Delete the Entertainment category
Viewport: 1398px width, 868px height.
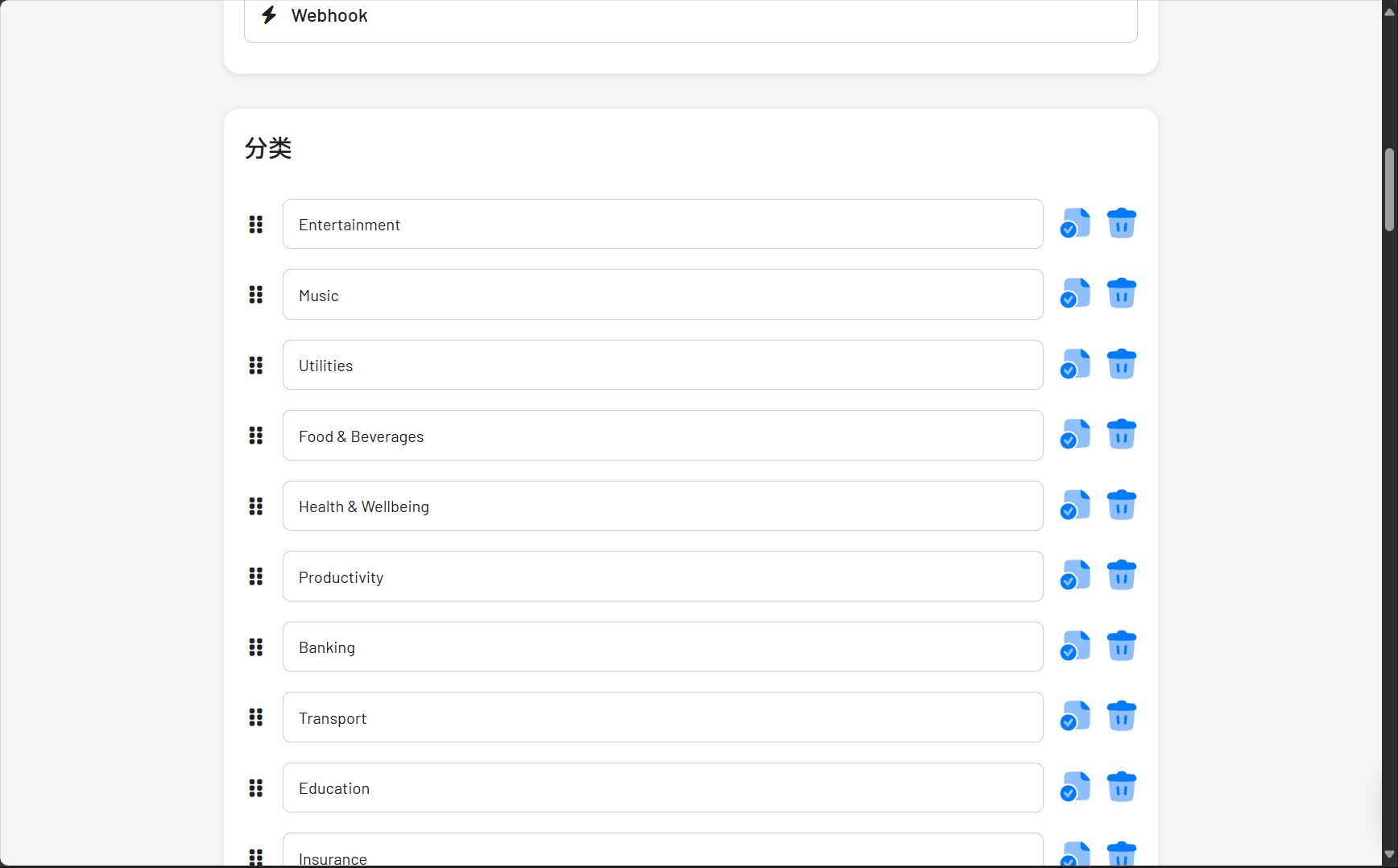1121,224
